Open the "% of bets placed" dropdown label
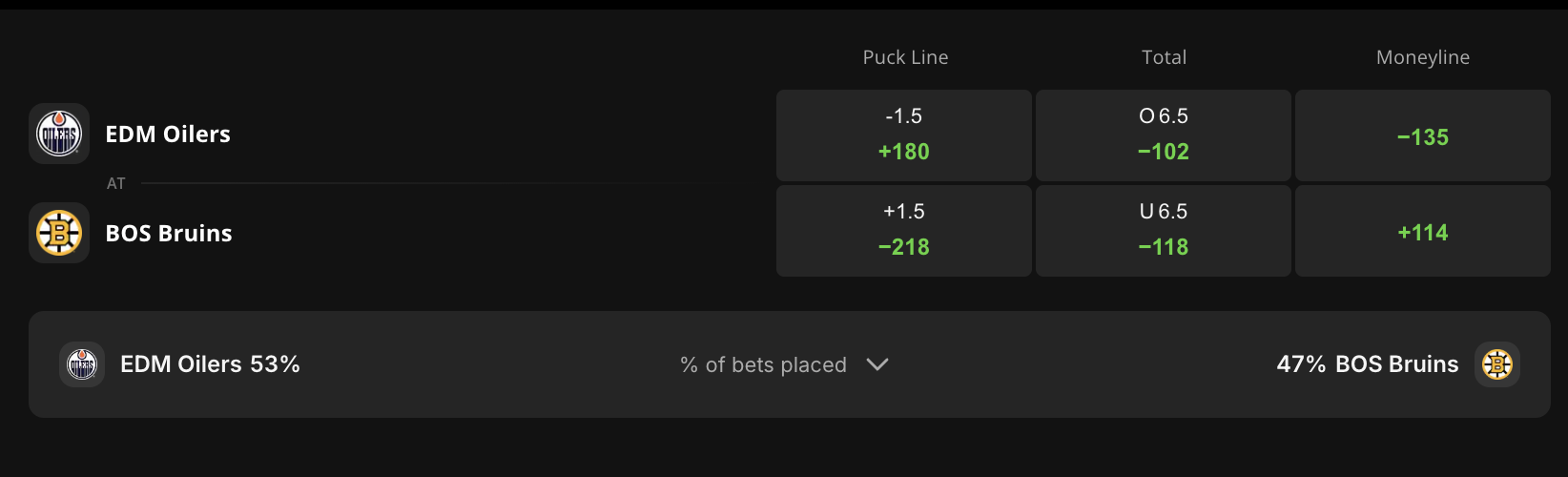Viewport: 1568px width, 477px height. (x=763, y=365)
